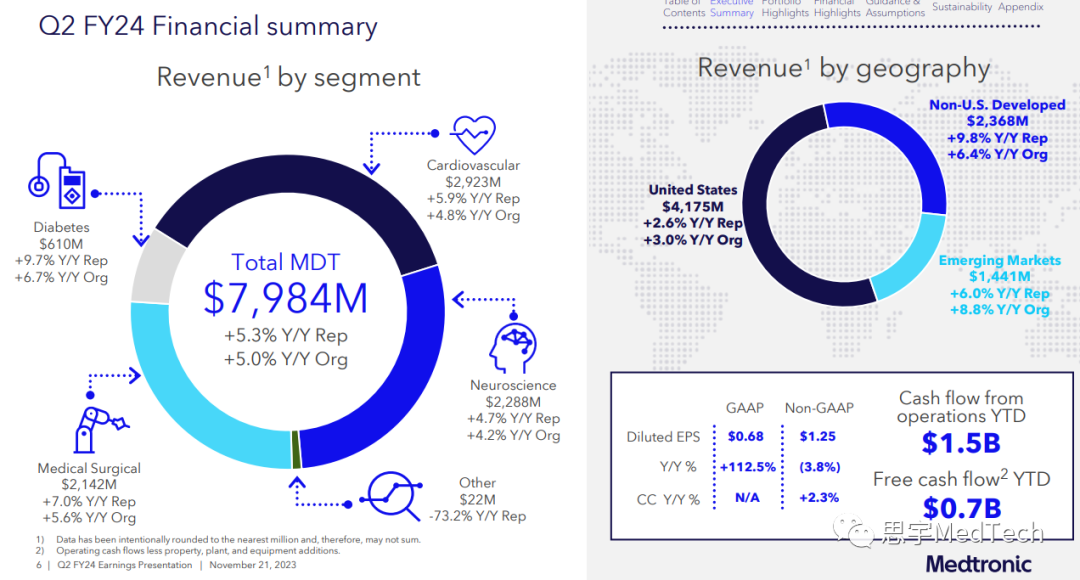Select the gray Diabetes segment of the donut

[x=153, y=269]
